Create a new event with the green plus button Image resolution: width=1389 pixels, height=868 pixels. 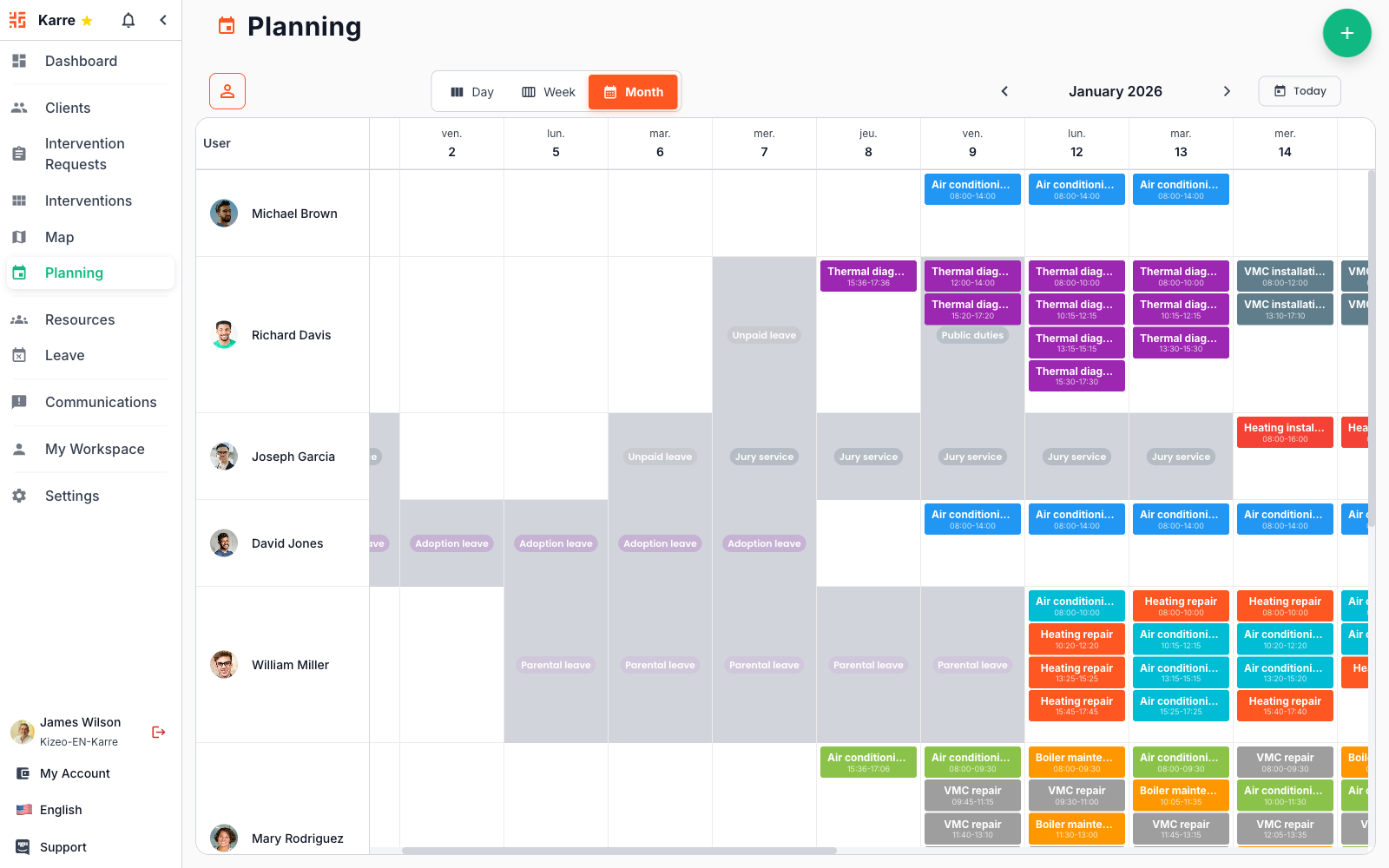pos(1346,33)
